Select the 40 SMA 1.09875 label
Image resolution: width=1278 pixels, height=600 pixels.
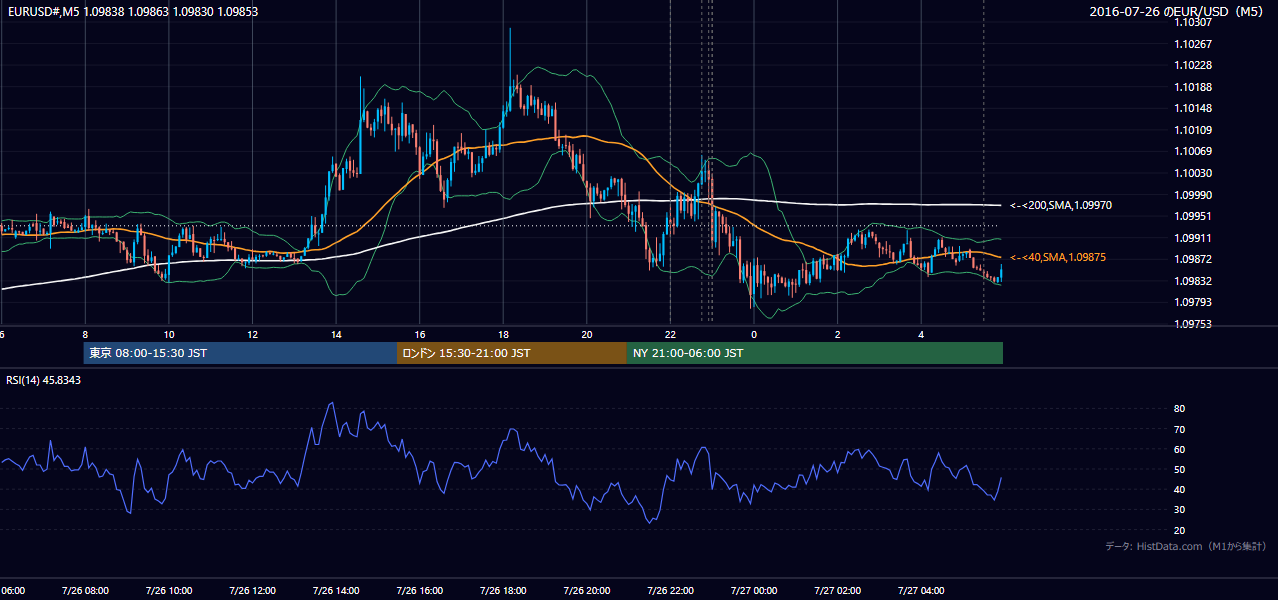[1057, 257]
